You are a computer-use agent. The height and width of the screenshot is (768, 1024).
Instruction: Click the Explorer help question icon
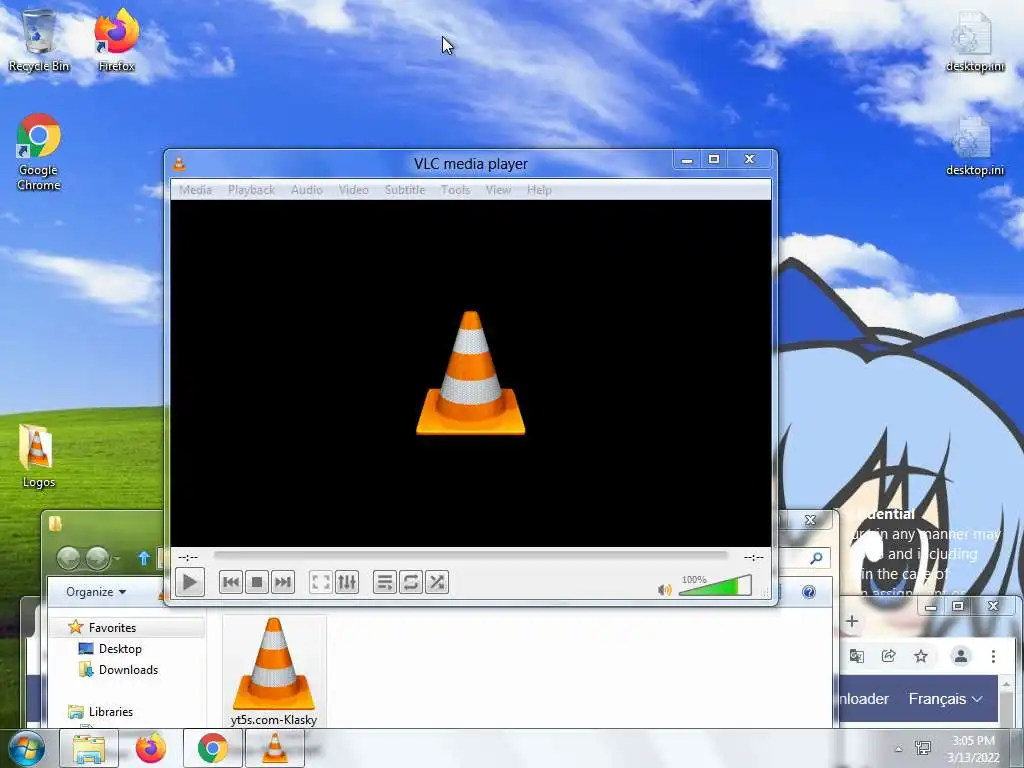pos(808,592)
